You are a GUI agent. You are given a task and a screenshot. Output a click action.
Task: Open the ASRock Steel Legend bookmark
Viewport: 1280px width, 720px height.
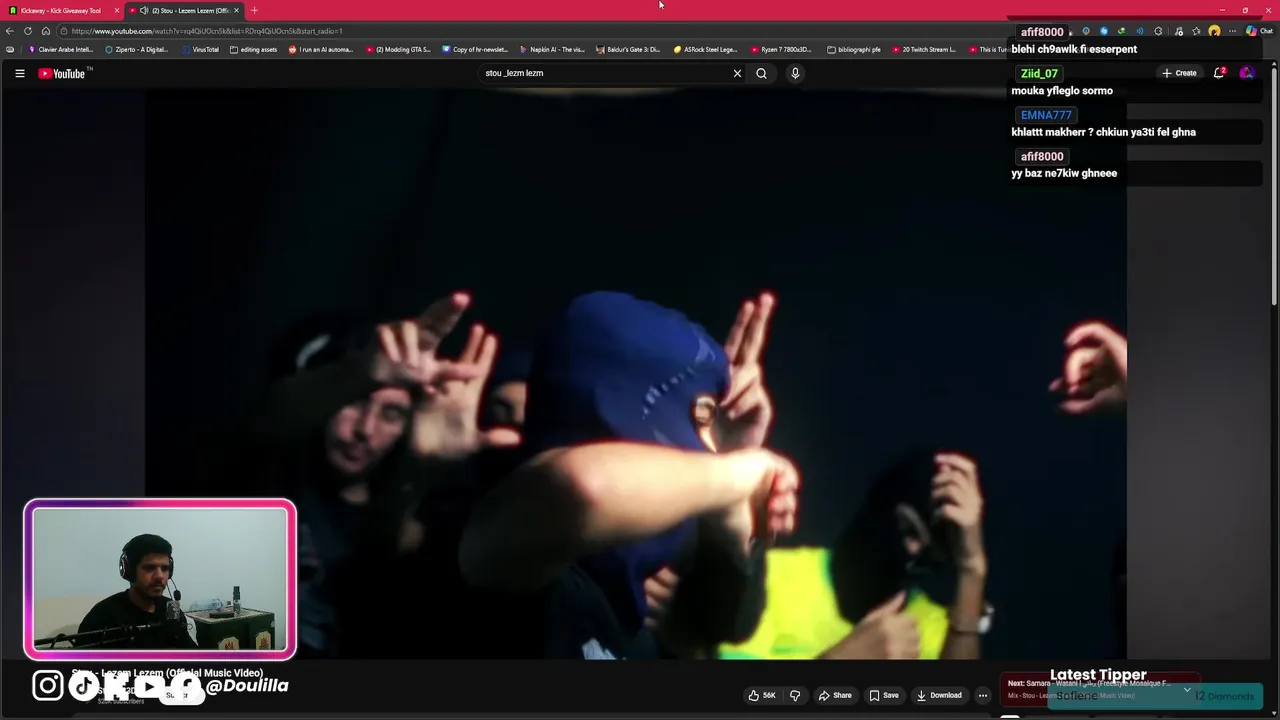tap(705, 49)
